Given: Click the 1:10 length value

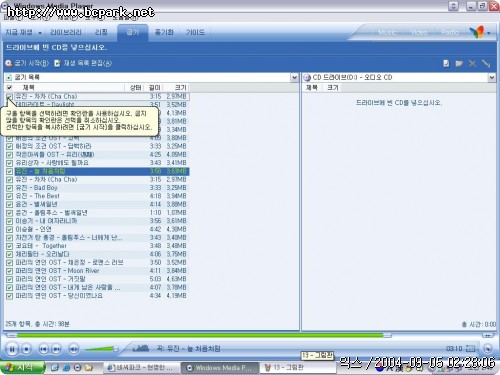Looking at the screenshot, I should tap(155, 213).
